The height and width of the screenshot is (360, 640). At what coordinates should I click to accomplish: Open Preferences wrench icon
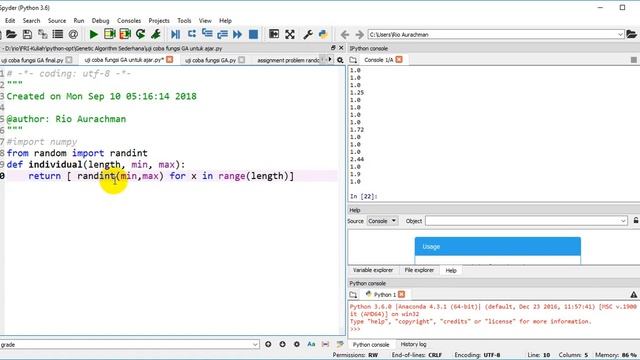tap(308, 34)
